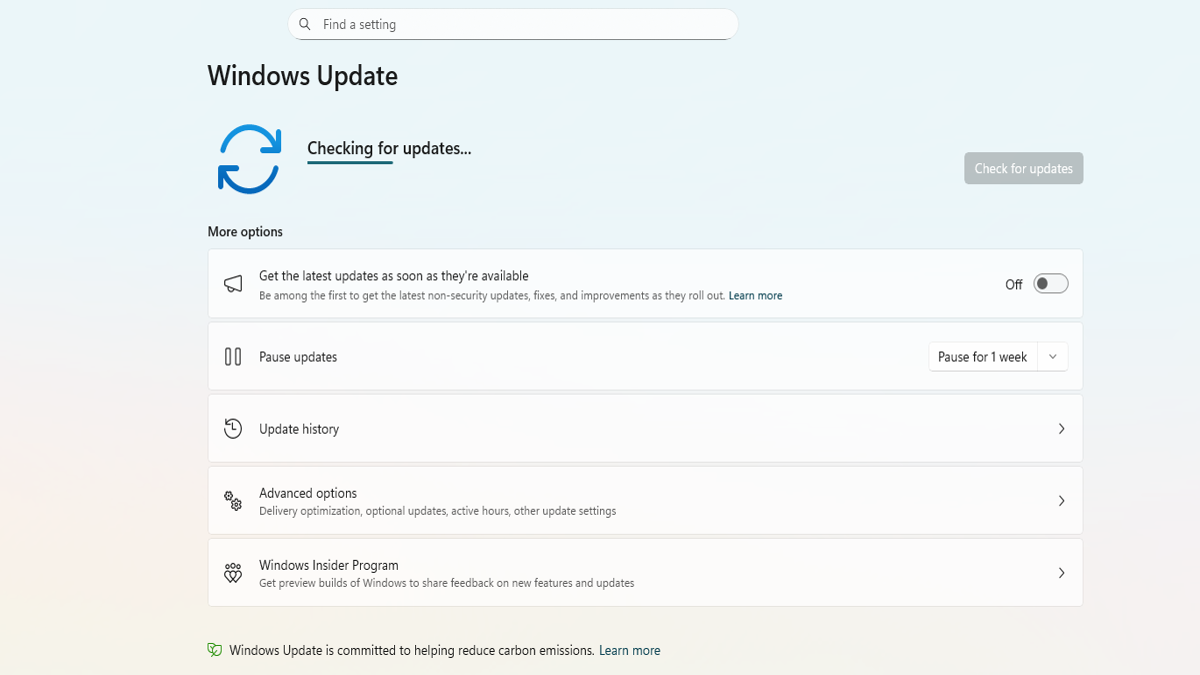
Task: Open Advanced options via its chevron
Action: (1061, 501)
